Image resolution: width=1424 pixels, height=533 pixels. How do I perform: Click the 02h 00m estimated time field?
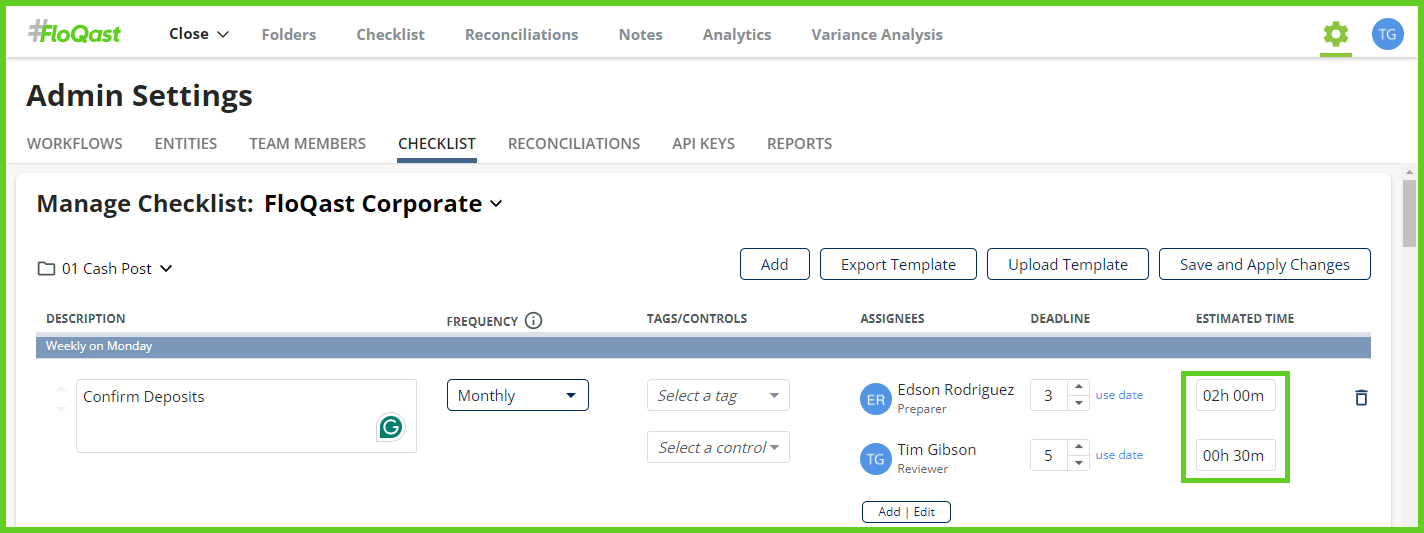click(1235, 395)
